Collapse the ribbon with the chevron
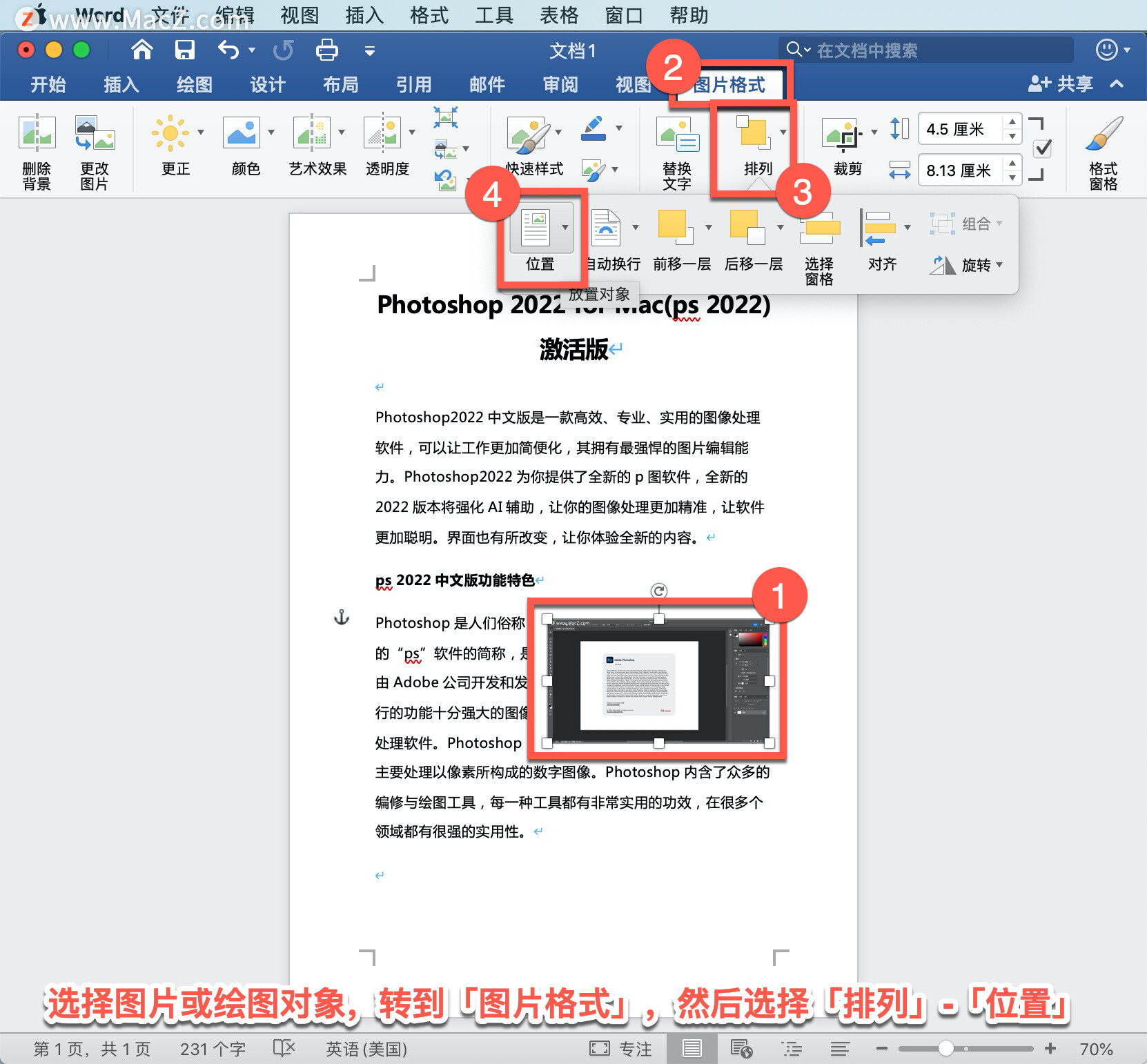Viewport: 1147px width, 1064px height. click(1117, 84)
